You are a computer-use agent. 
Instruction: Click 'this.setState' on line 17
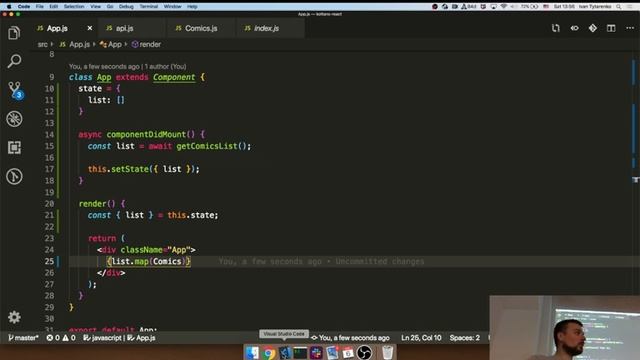pyautogui.click(x=118, y=169)
